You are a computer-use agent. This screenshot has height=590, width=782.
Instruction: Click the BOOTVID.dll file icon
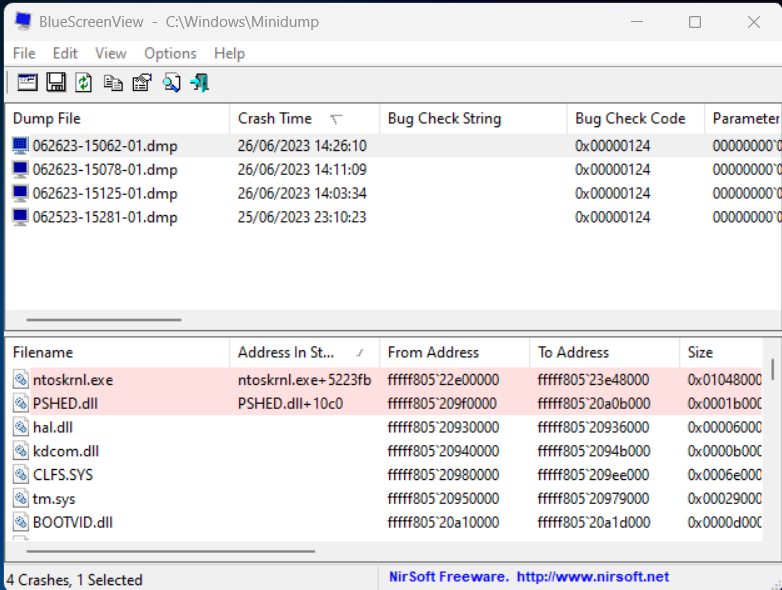pos(21,522)
